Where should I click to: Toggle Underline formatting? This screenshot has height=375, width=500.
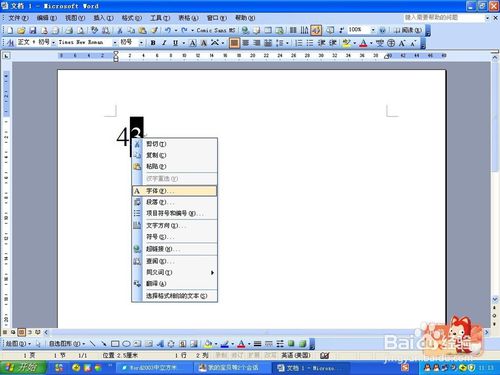tap(175, 43)
